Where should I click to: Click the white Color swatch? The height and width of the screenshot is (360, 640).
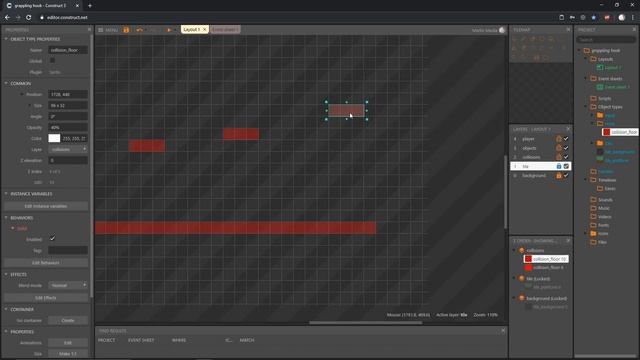click(x=54, y=138)
